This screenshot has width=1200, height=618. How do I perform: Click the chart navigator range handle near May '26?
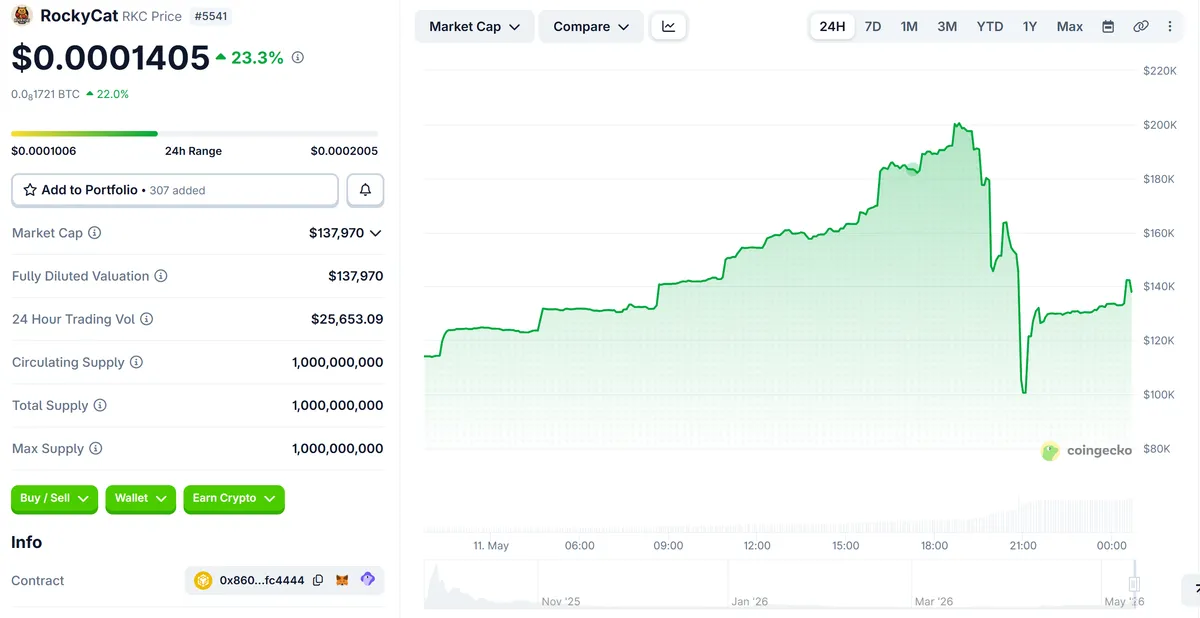tap(1135, 584)
